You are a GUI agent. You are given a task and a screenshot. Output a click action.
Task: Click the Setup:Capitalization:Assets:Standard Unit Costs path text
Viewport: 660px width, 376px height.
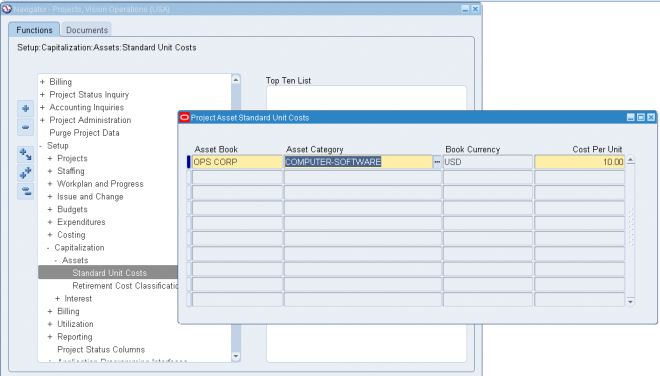click(106, 48)
